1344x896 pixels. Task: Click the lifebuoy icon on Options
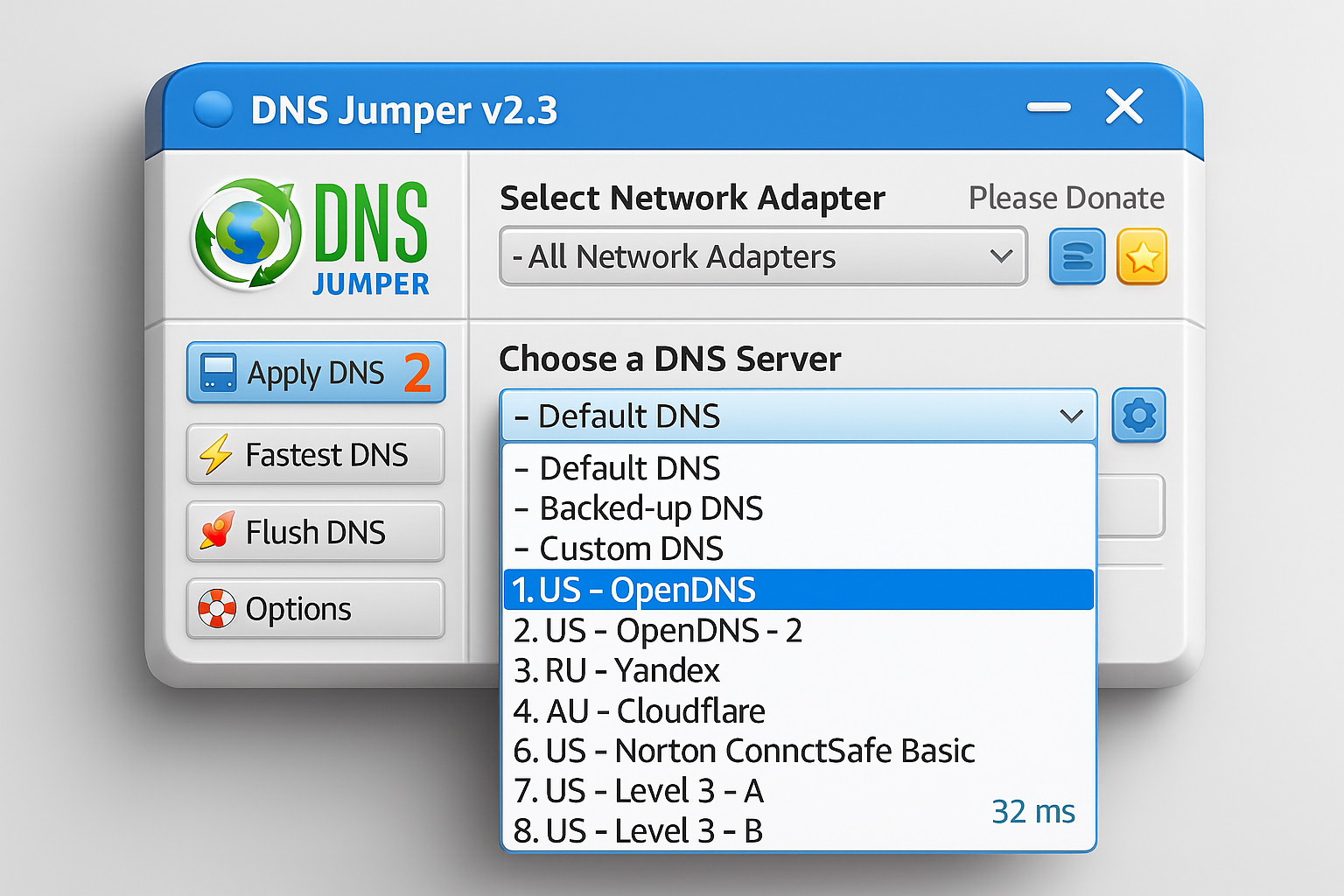(x=217, y=609)
